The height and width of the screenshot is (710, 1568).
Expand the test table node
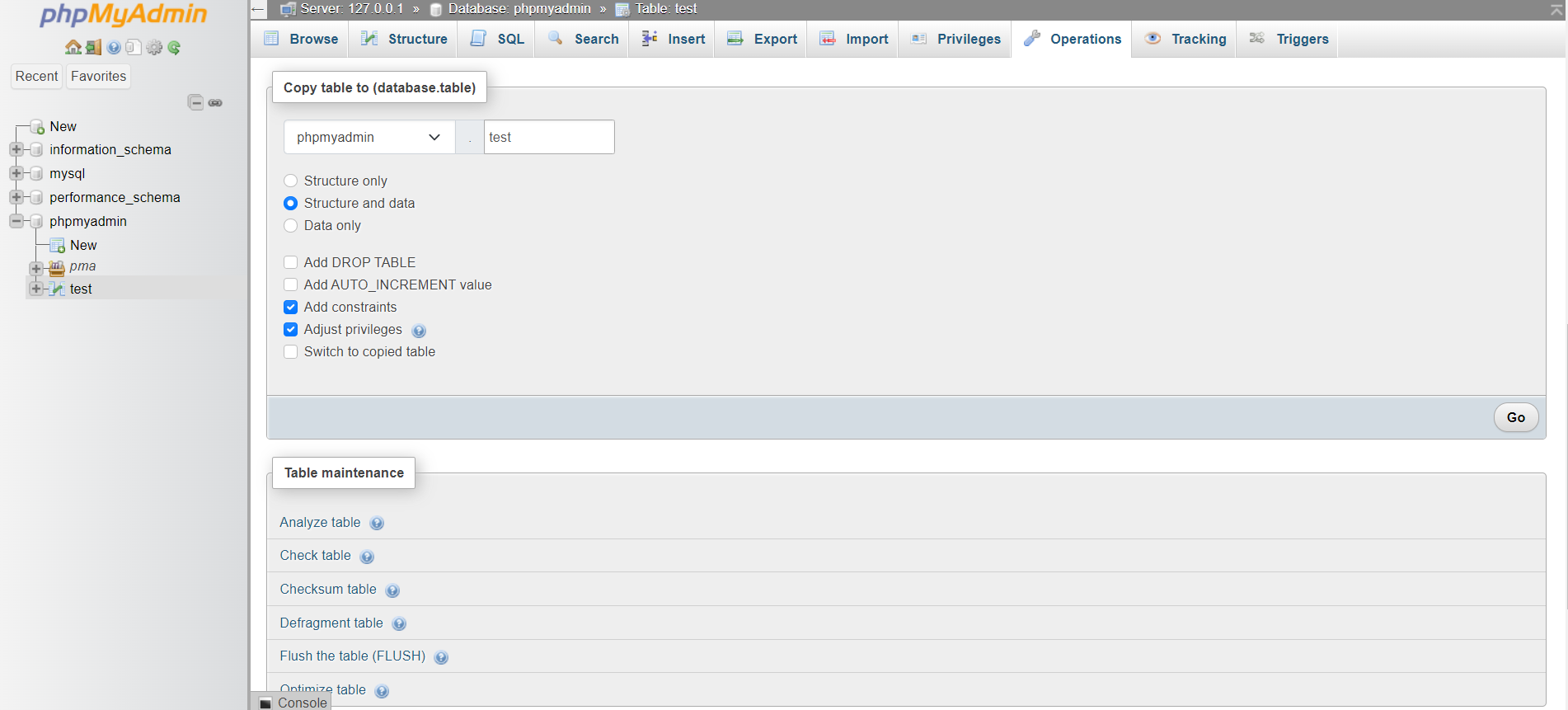click(x=35, y=289)
